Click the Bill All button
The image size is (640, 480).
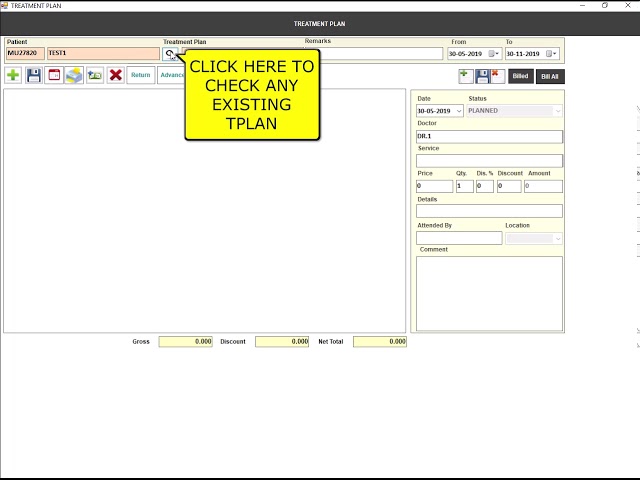(550, 76)
